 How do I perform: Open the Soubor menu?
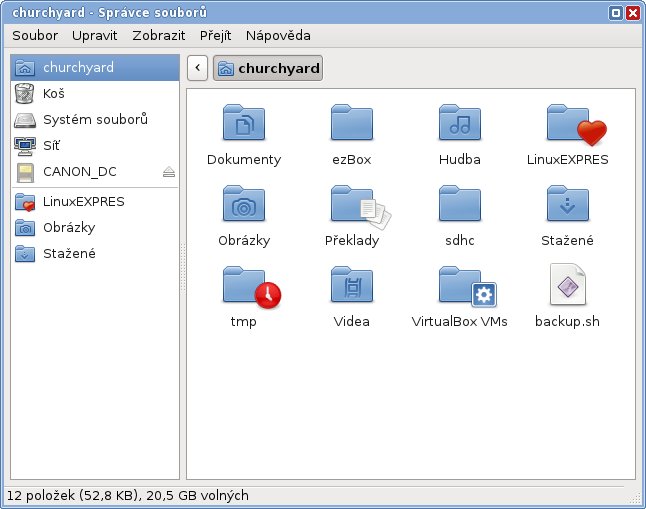[x=35, y=35]
